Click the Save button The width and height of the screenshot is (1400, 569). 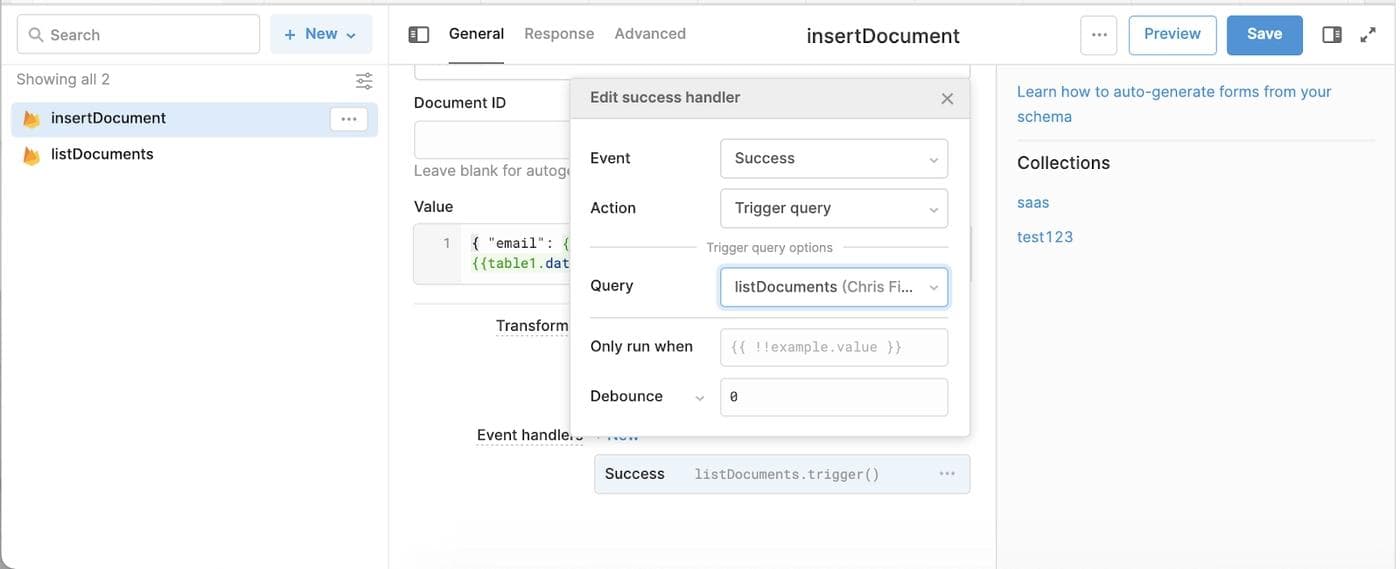(x=1264, y=35)
